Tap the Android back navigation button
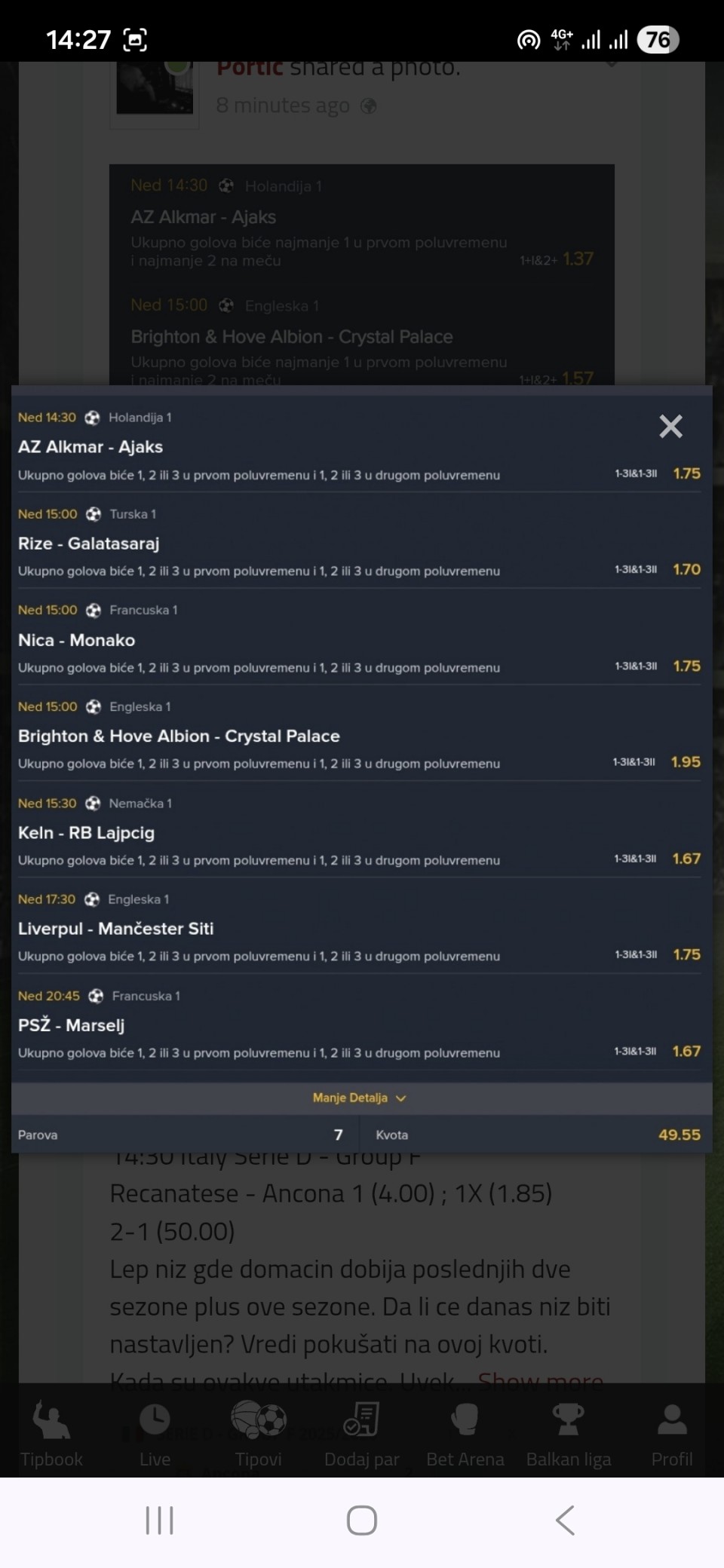Image resolution: width=724 pixels, height=1568 pixels. coord(565,1521)
